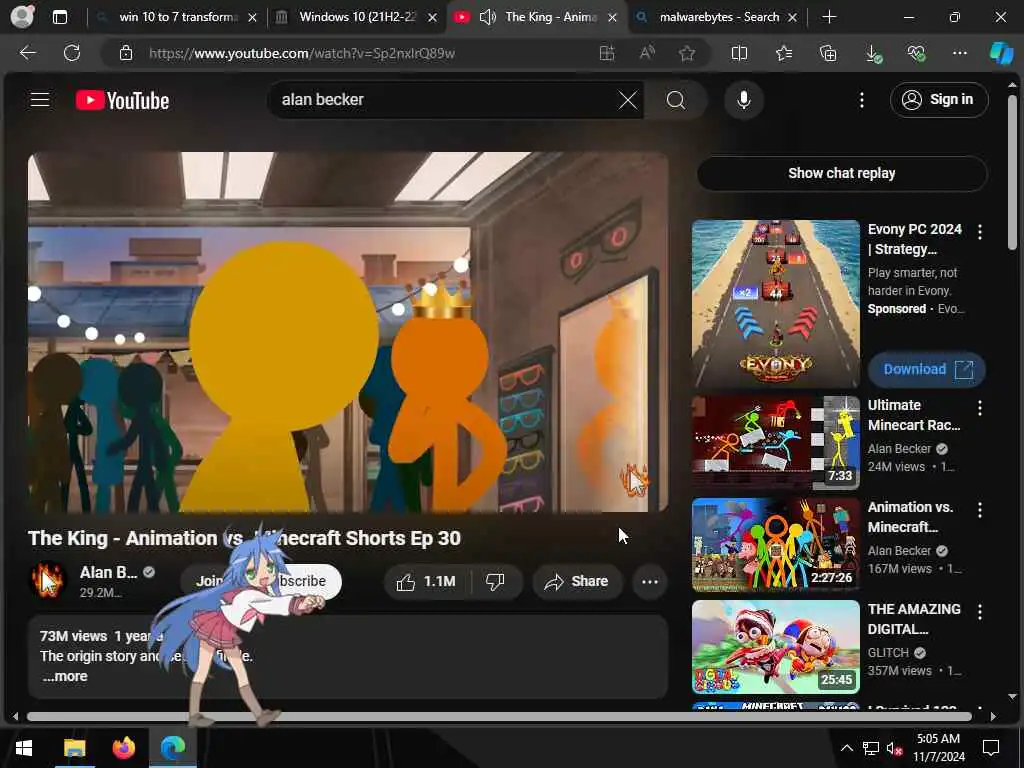The height and width of the screenshot is (768, 1024).
Task: Open options for THE AMAZING DIGITAL video
Action: (980, 611)
